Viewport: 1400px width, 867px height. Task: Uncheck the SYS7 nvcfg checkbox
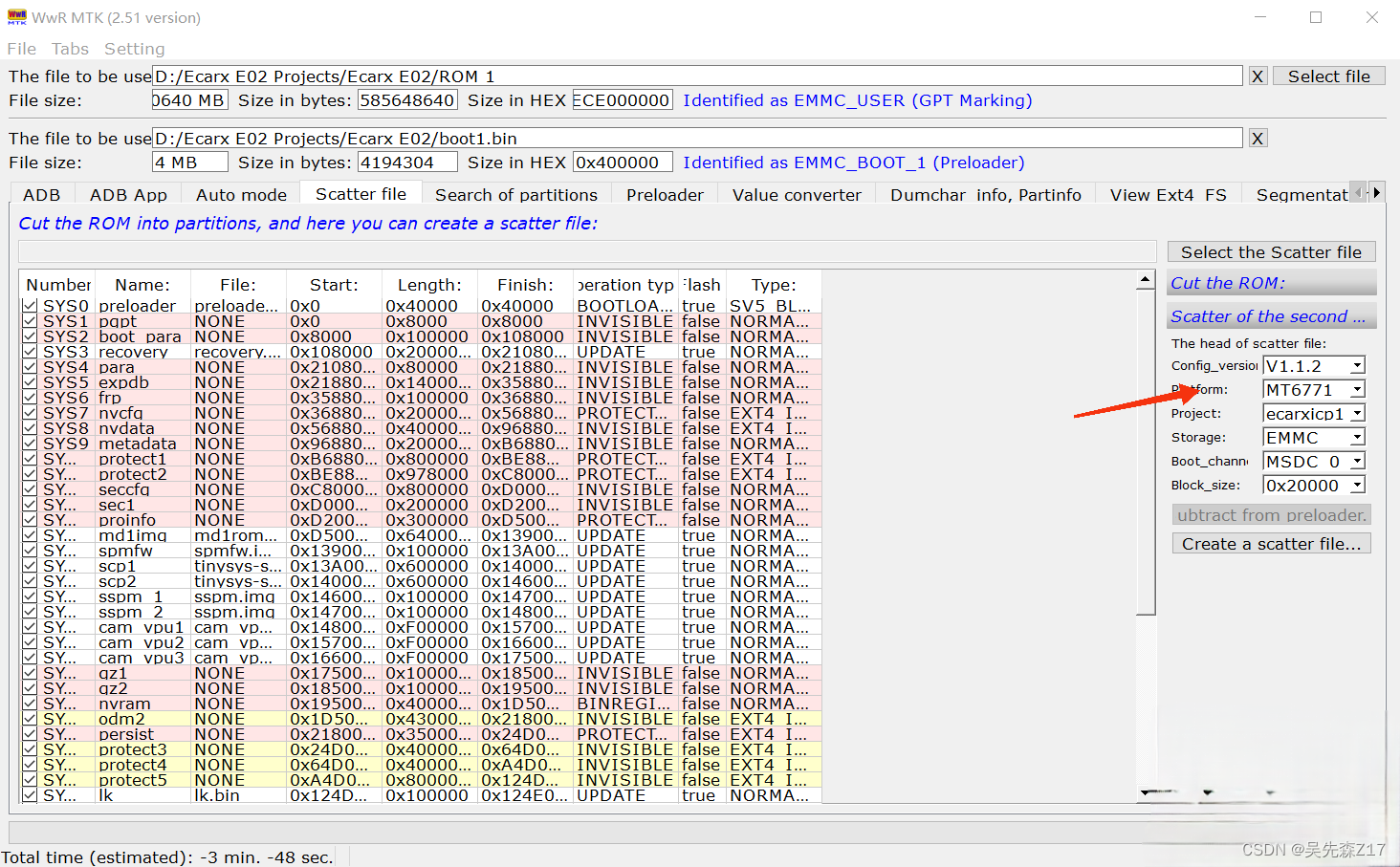click(x=30, y=413)
